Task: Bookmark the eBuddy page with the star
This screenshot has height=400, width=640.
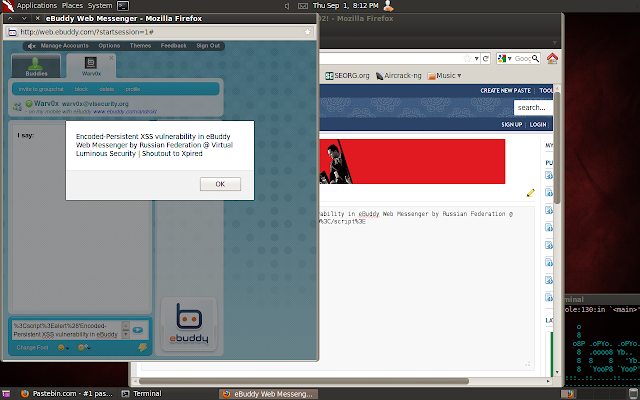Action: click(x=307, y=32)
